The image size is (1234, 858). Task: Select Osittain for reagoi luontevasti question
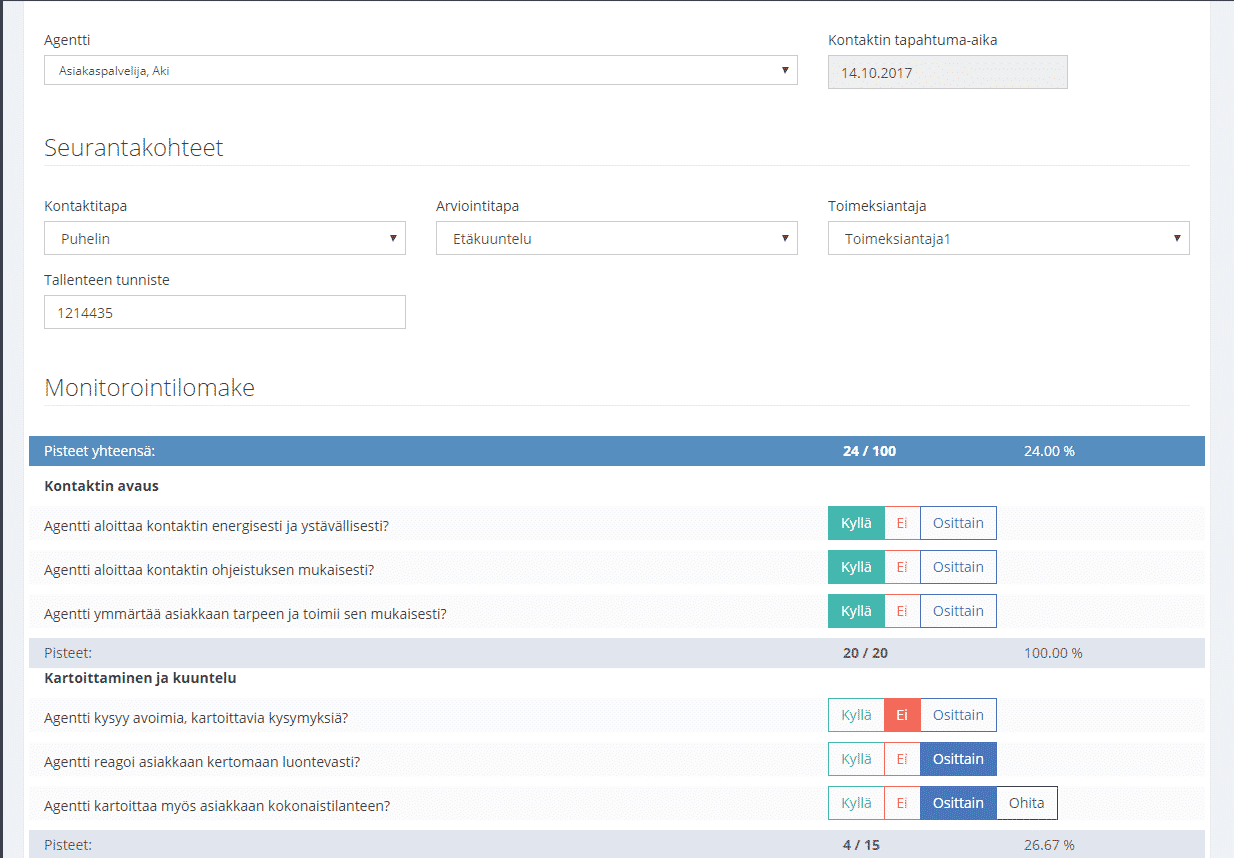(x=958, y=759)
